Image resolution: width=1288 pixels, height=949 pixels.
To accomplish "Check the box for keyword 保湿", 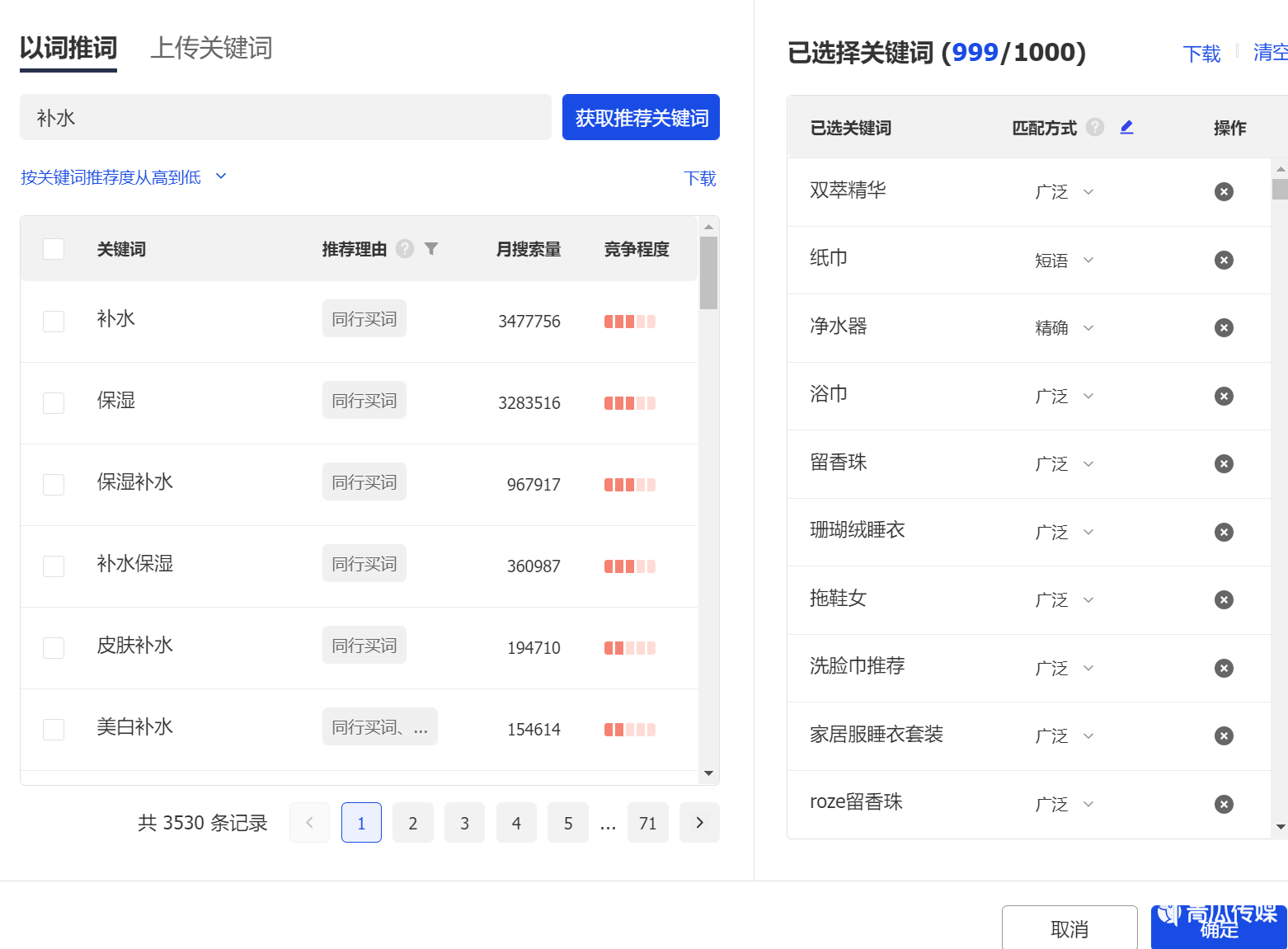I will (54, 402).
